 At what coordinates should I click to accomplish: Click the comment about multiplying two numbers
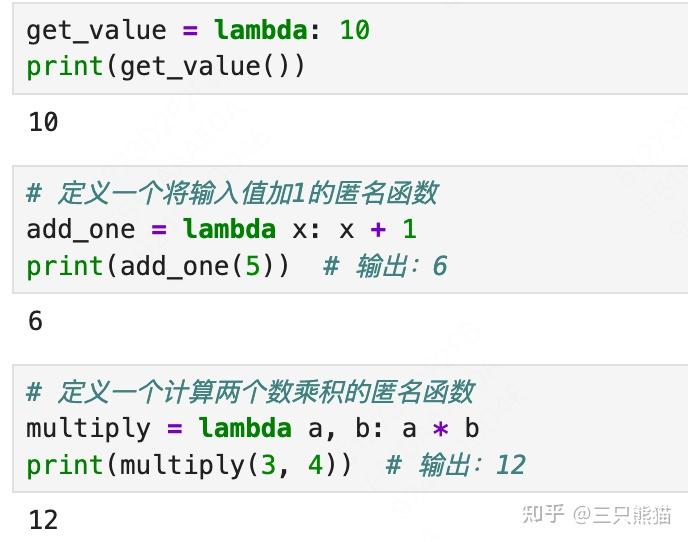pyautogui.click(x=250, y=391)
